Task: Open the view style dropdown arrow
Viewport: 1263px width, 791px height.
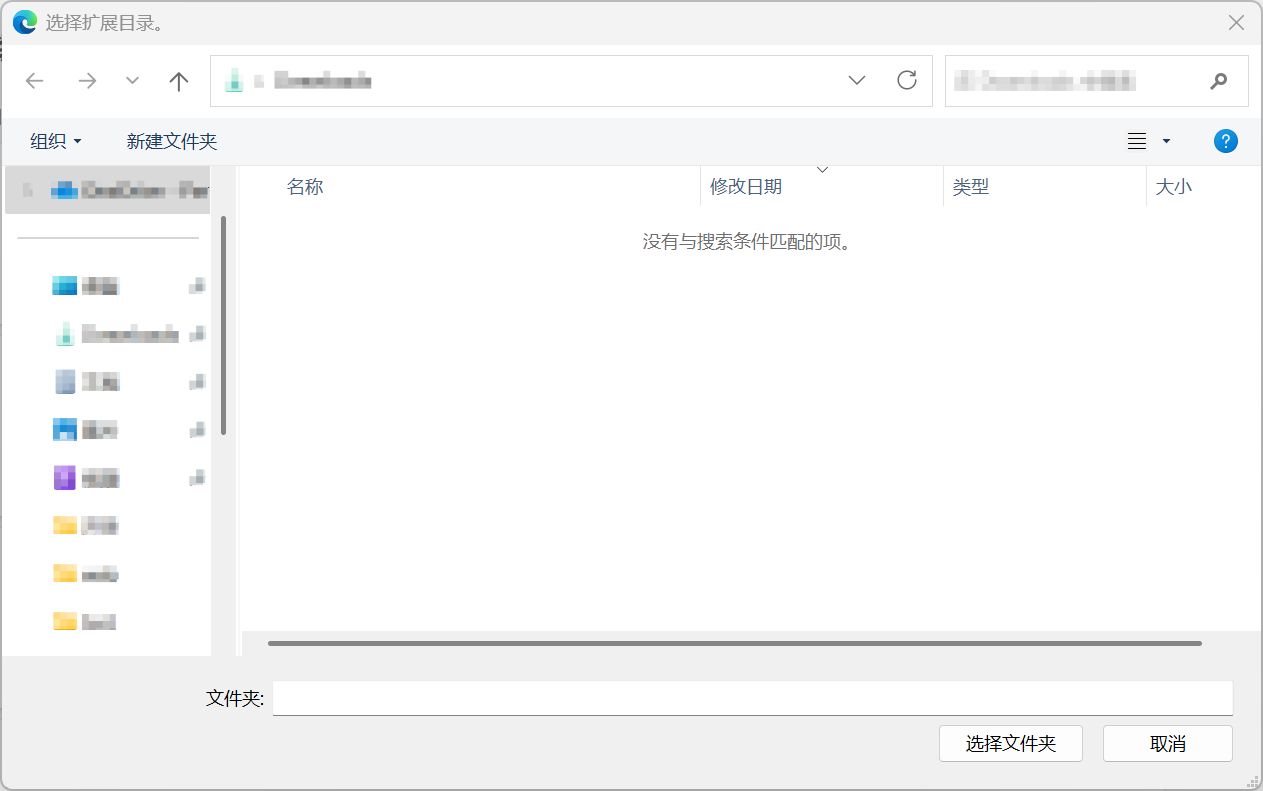Action: click(1165, 141)
